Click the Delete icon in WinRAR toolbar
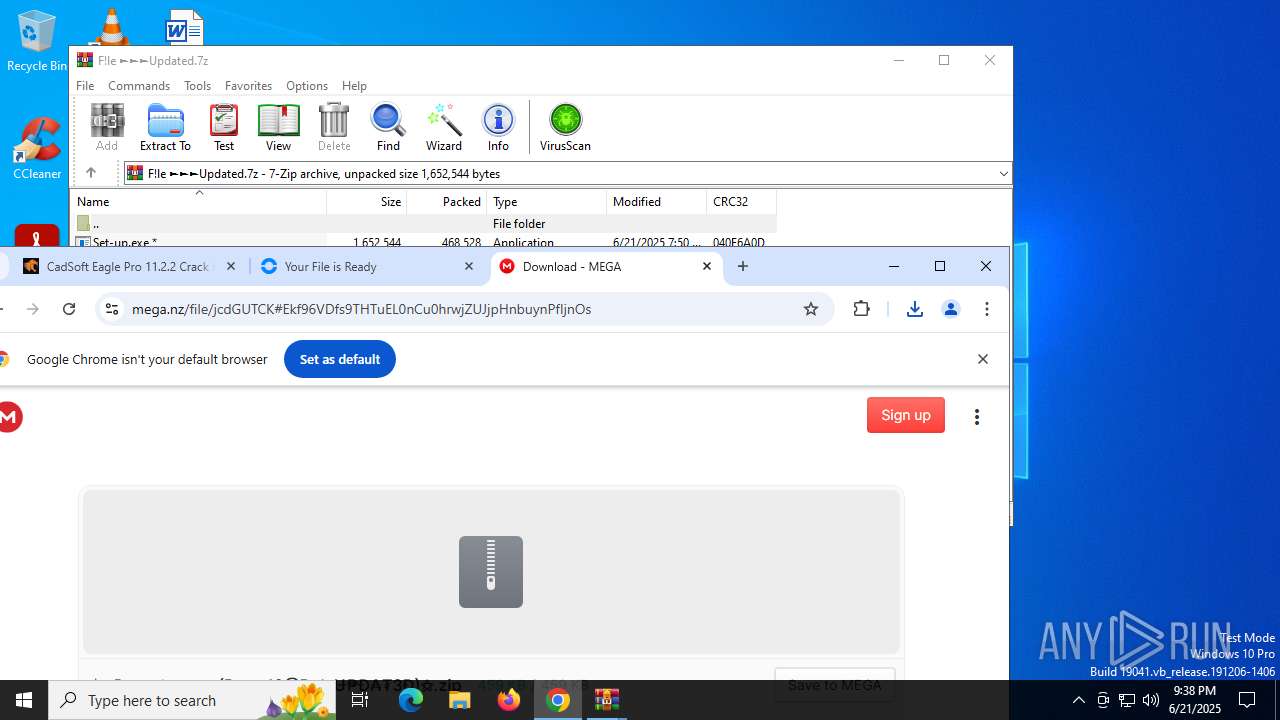The width and height of the screenshot is (1280, 720). click(x=334, y=127)
